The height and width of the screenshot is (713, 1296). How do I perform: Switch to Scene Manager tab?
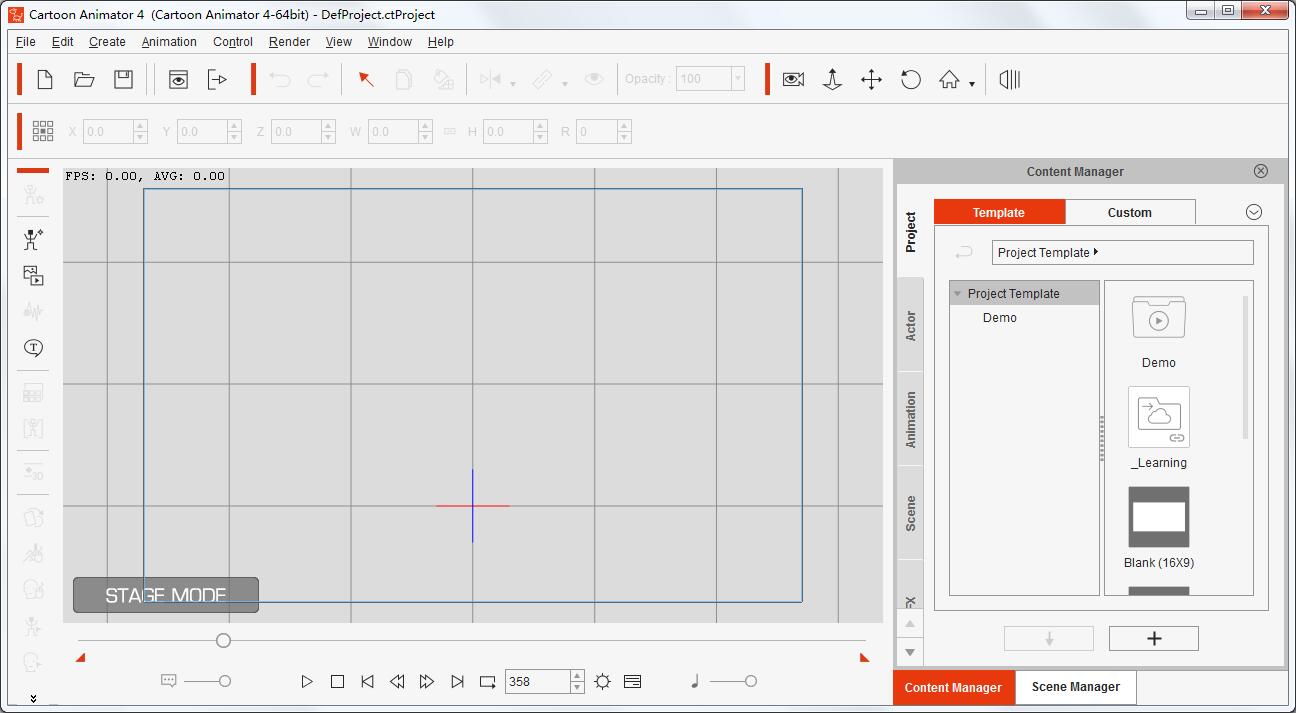[x=1075, y=687]
